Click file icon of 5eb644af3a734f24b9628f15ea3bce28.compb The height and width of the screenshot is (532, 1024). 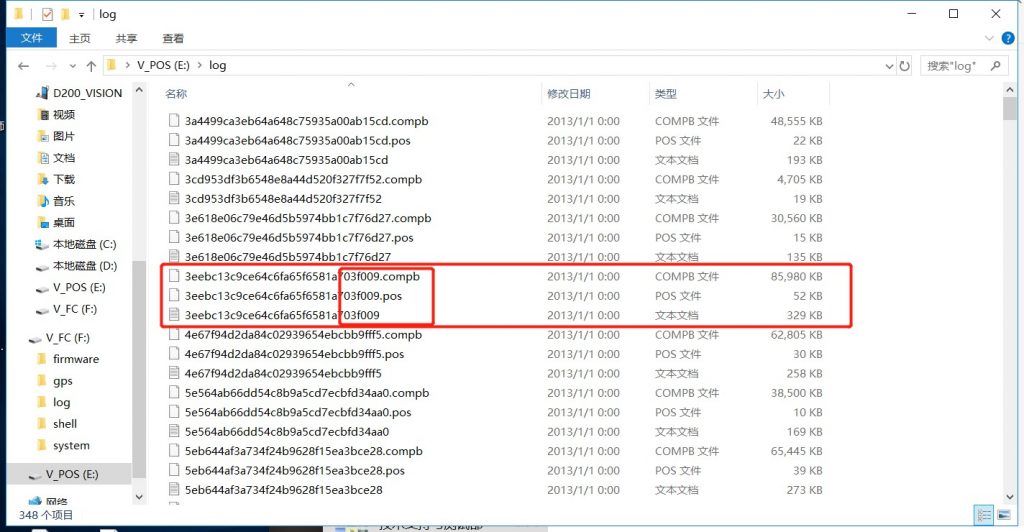pyautogui.click(x=174, y=451)
